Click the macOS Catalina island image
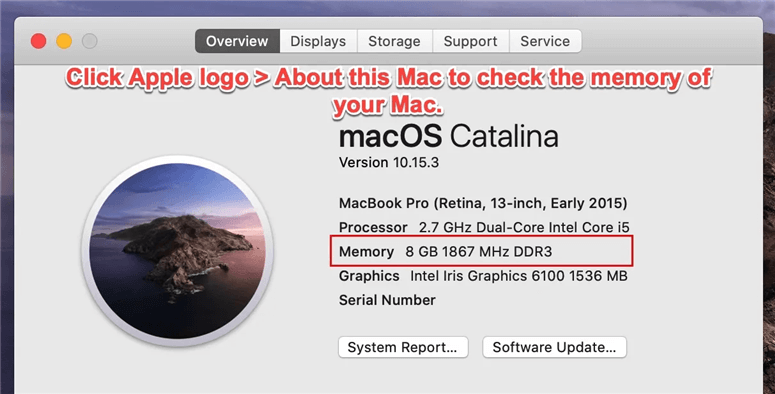775x394 pixels. [178, 251]
